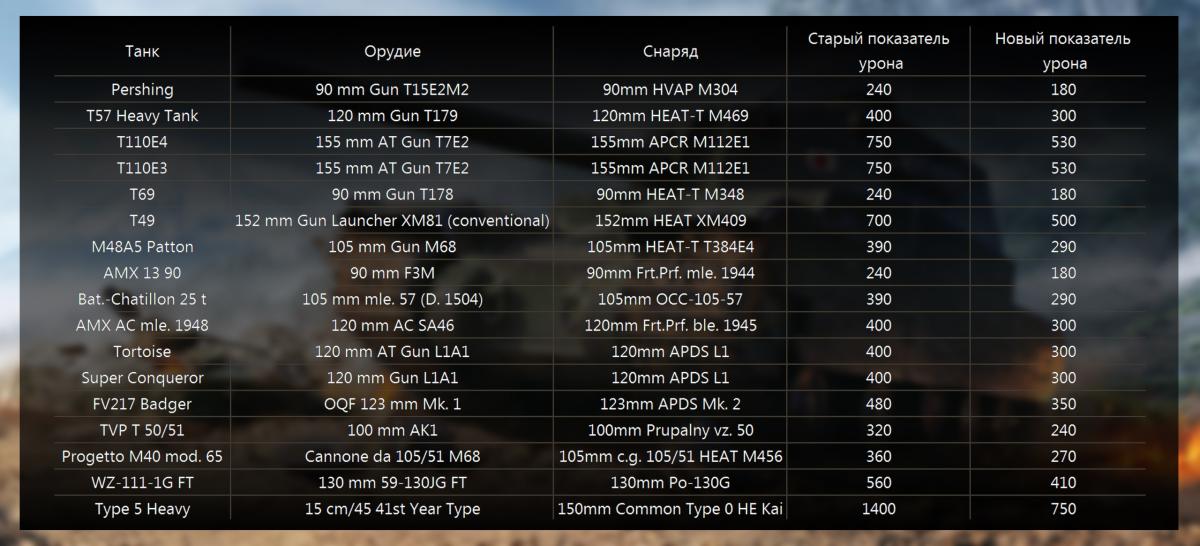Viewport: 1200px width, 546px height.
Task: Click the "90mm Frt.Prf. mle. 1944" cell
Action: coord(670,272)
